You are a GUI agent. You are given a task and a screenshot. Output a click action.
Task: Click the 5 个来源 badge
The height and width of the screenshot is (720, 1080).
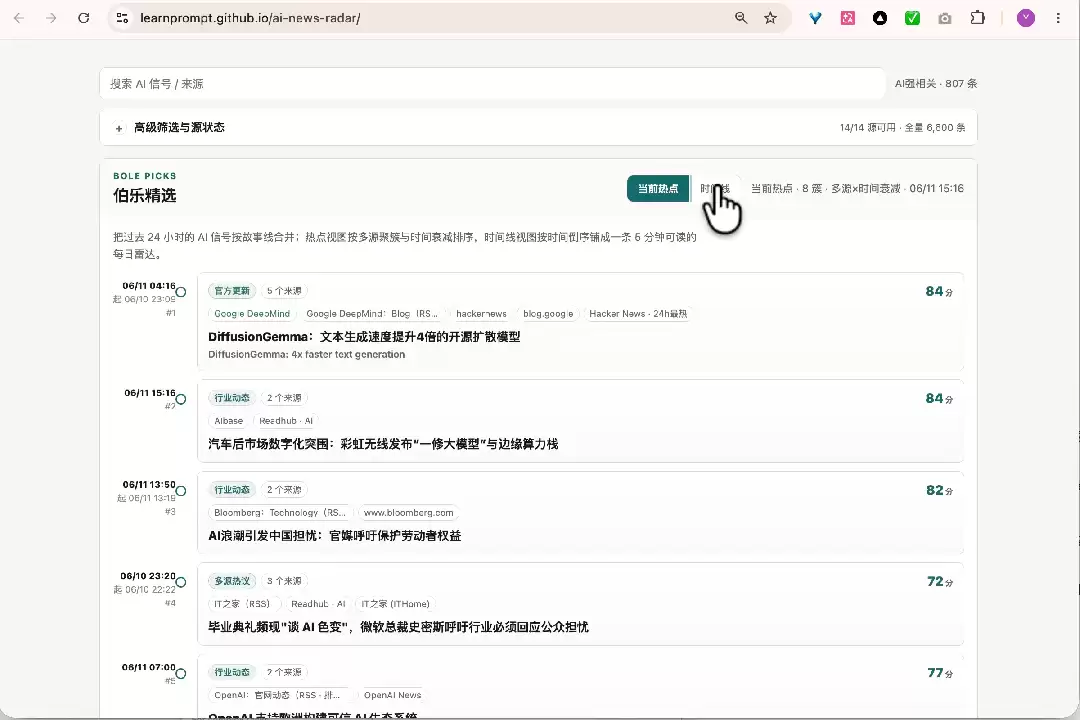(284, 291)
